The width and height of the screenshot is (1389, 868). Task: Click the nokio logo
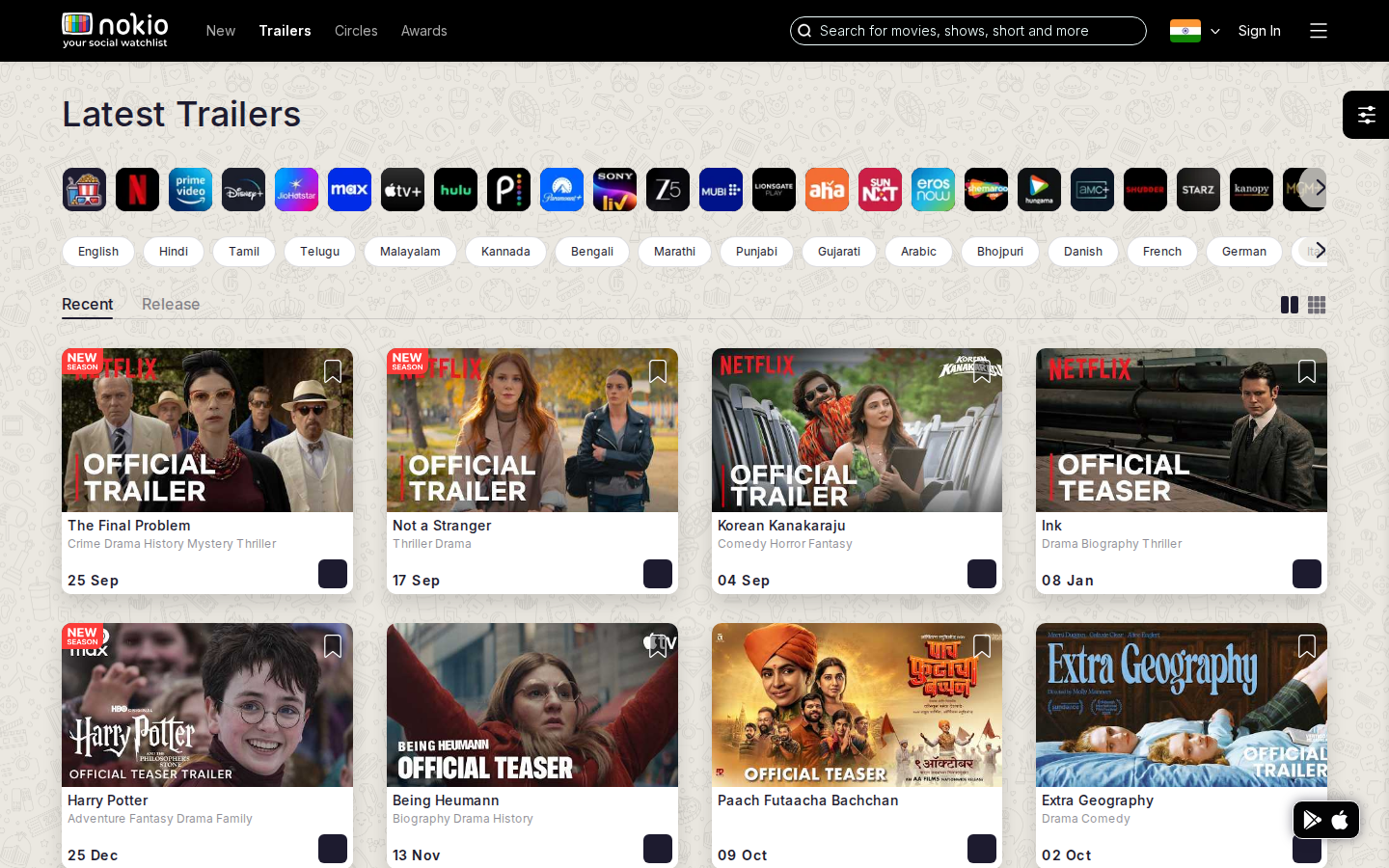coord(115,30)
